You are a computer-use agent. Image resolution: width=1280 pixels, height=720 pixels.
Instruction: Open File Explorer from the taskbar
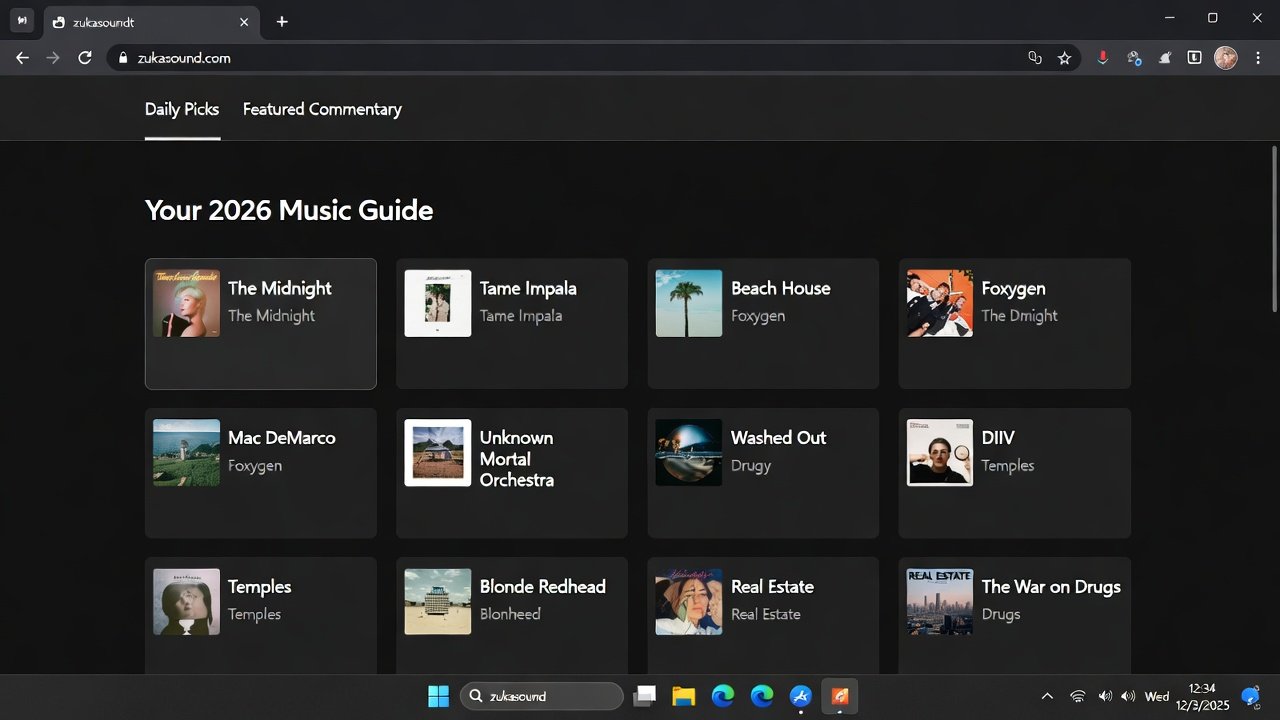click(x=684, y=695)
